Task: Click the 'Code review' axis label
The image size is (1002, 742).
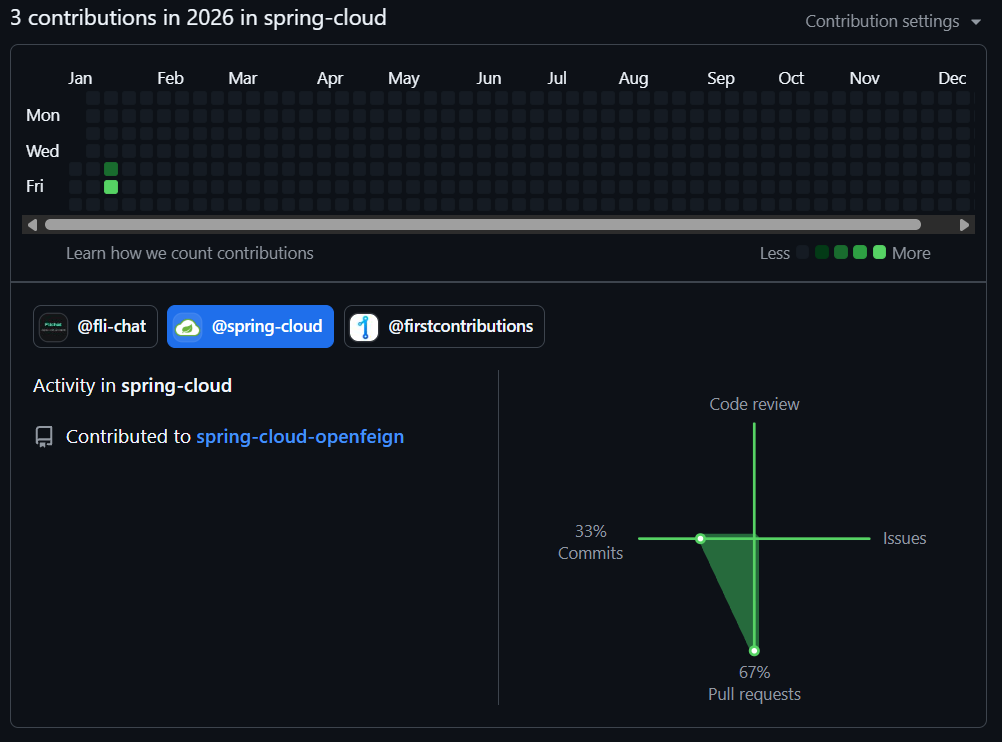Action: (754, 405)
